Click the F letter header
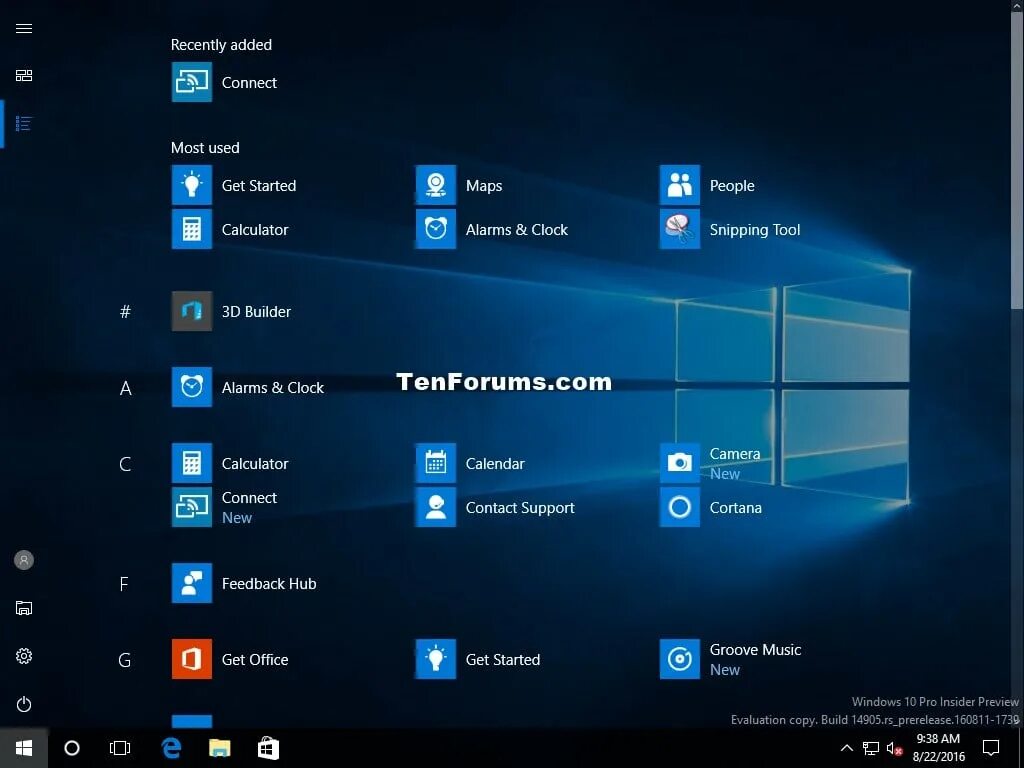The height and width of the screenshot is (768, 1024). pyautogui.click(x=124, y=584)
